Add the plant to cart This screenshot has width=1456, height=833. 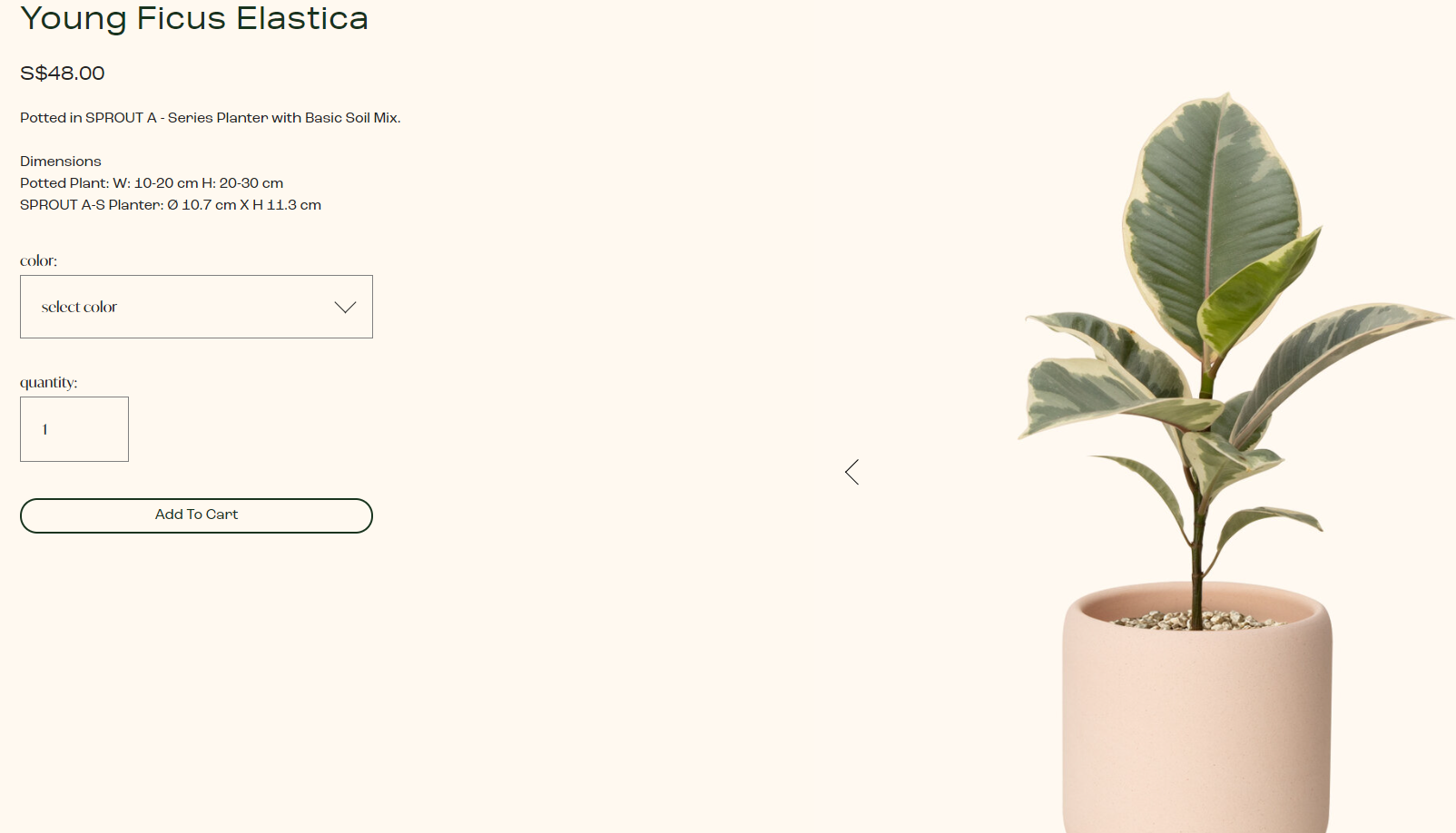click(x=196, y=515)
